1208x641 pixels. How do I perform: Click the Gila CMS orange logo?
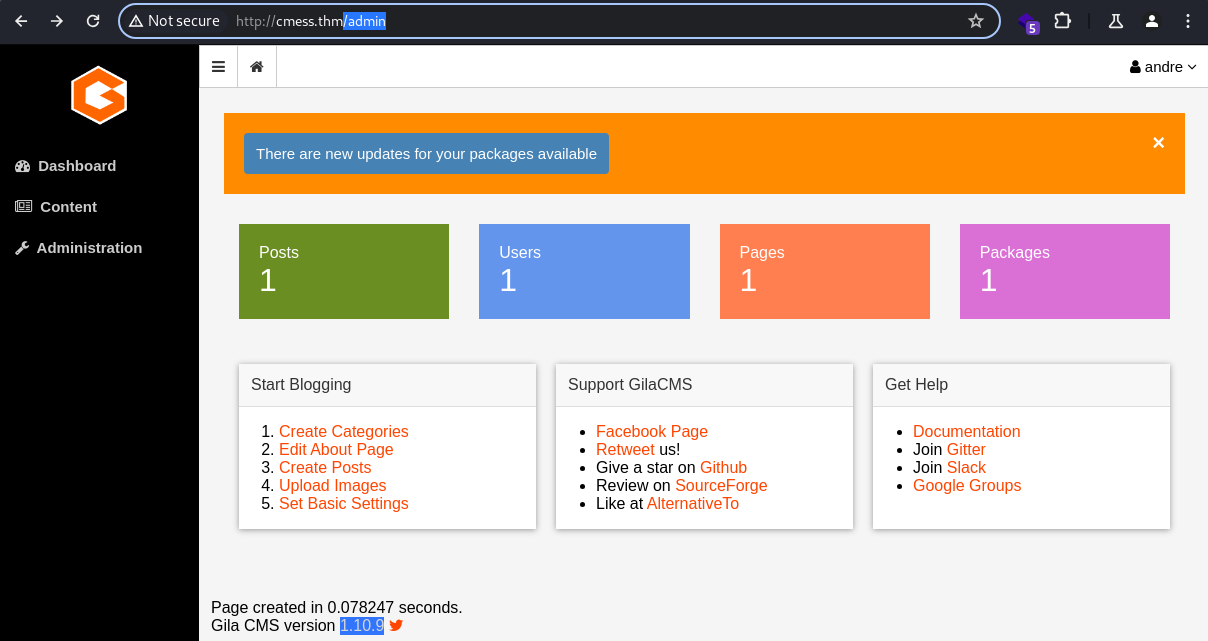pyautogui.click(x=99, y=95)
